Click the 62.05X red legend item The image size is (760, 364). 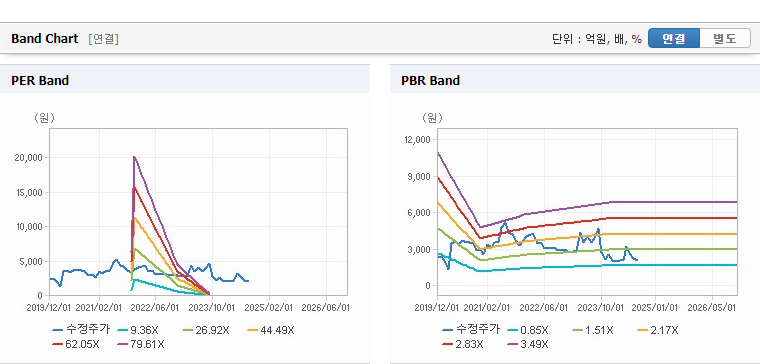click(x=76, y=344)
